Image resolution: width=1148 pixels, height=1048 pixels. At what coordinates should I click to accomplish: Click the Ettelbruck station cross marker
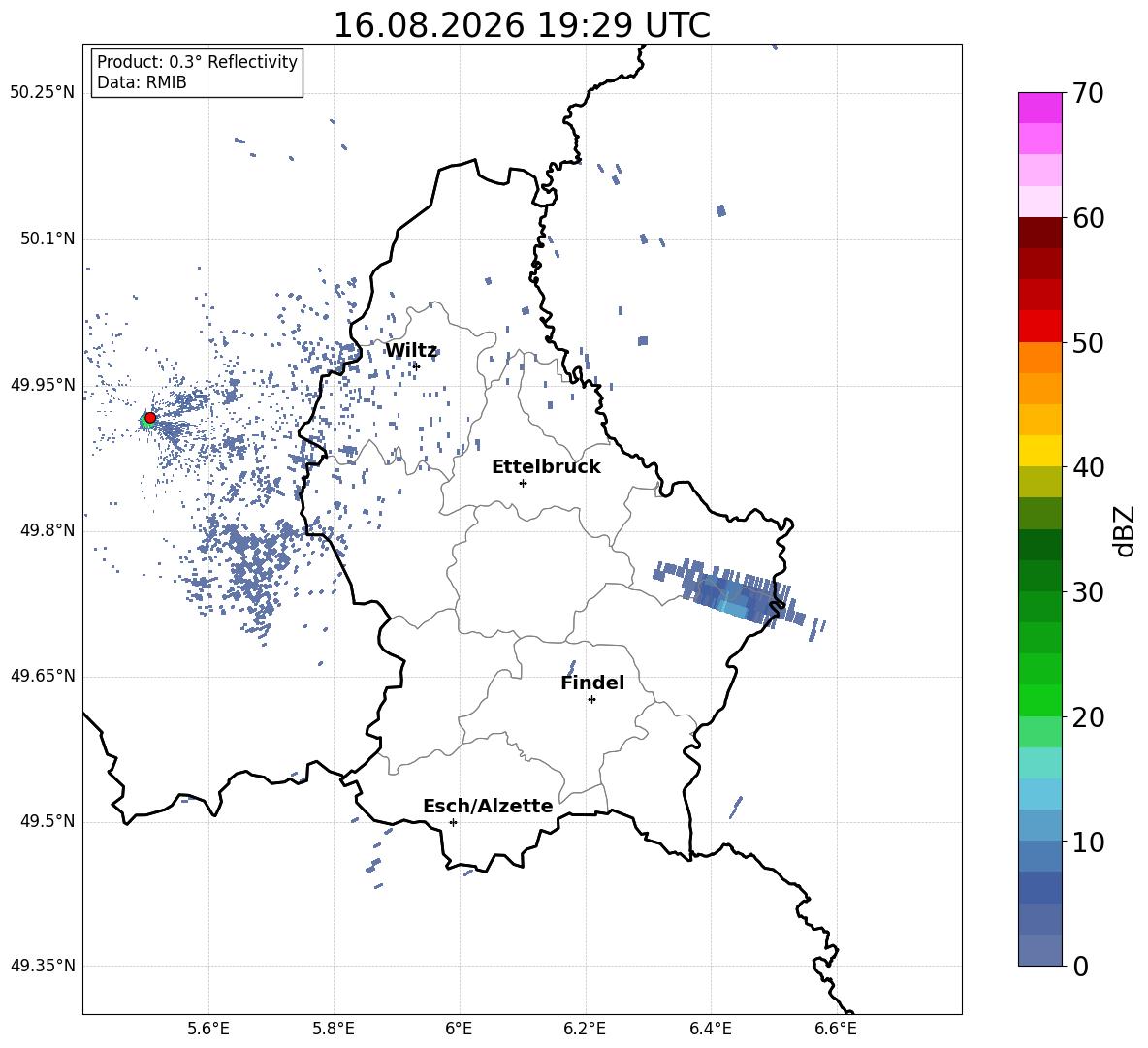pyautogui.click(x=523, y=483)
